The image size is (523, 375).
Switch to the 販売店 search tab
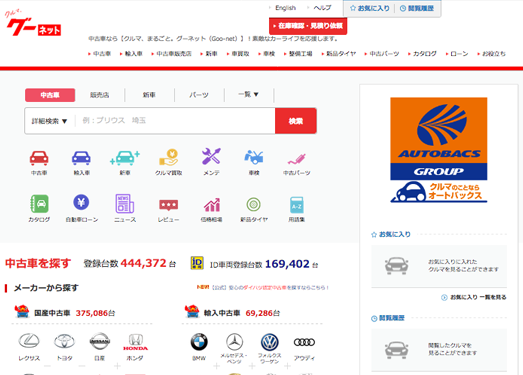coord(99,95)
